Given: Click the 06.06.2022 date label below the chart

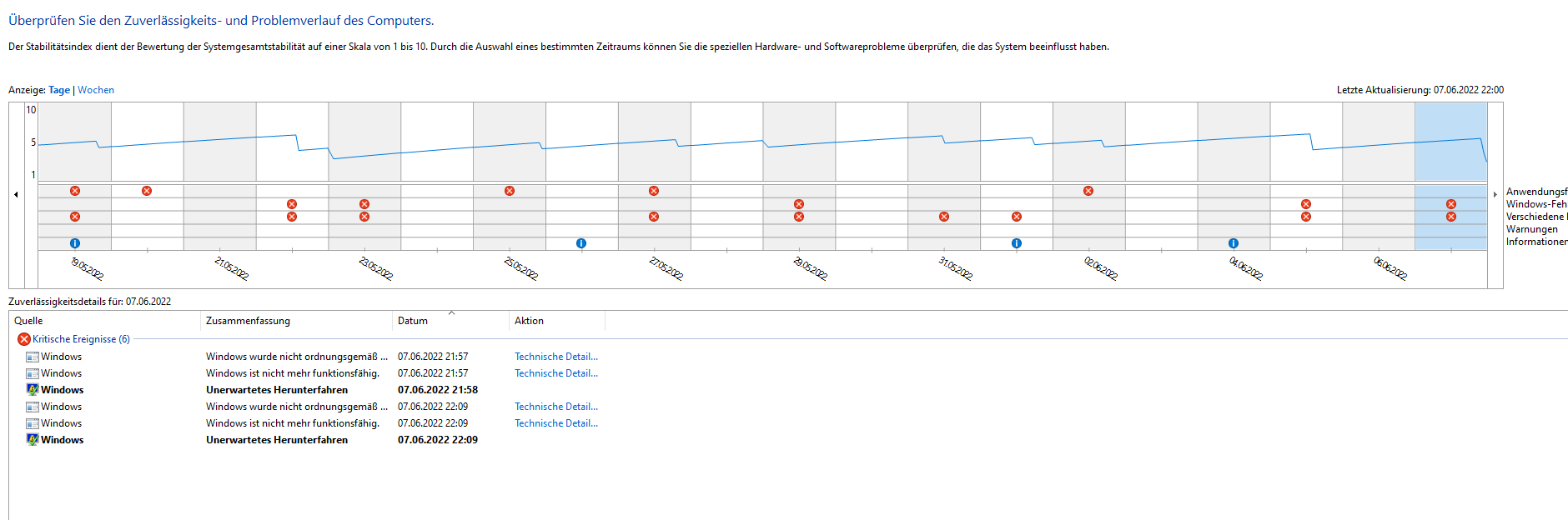Looking at the screenshot, I should tap(1390, 268).
